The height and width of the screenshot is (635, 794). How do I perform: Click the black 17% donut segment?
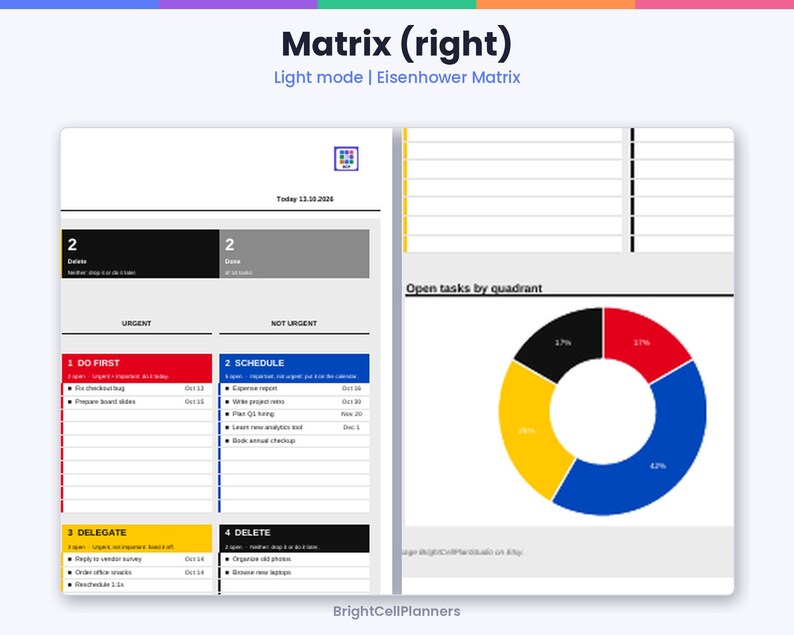tap(563, 342)
